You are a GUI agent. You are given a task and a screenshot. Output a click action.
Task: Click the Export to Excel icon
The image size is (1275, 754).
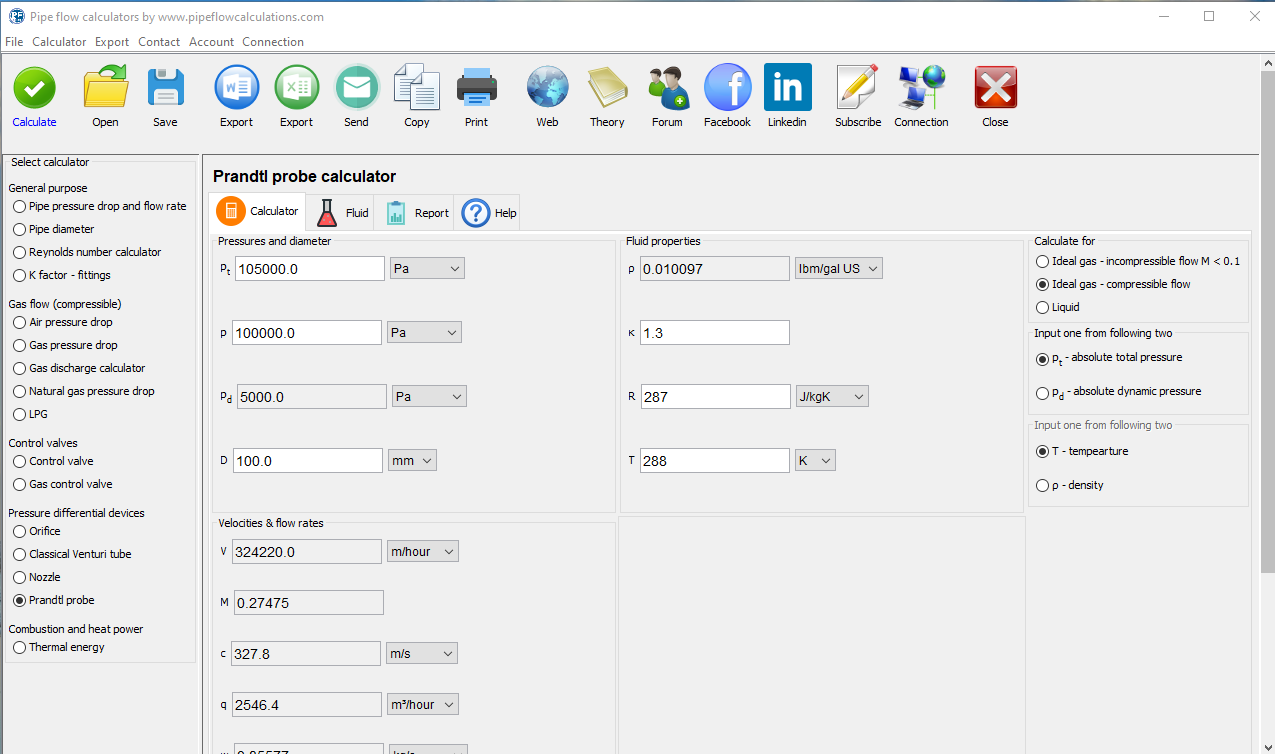[296, 87]
